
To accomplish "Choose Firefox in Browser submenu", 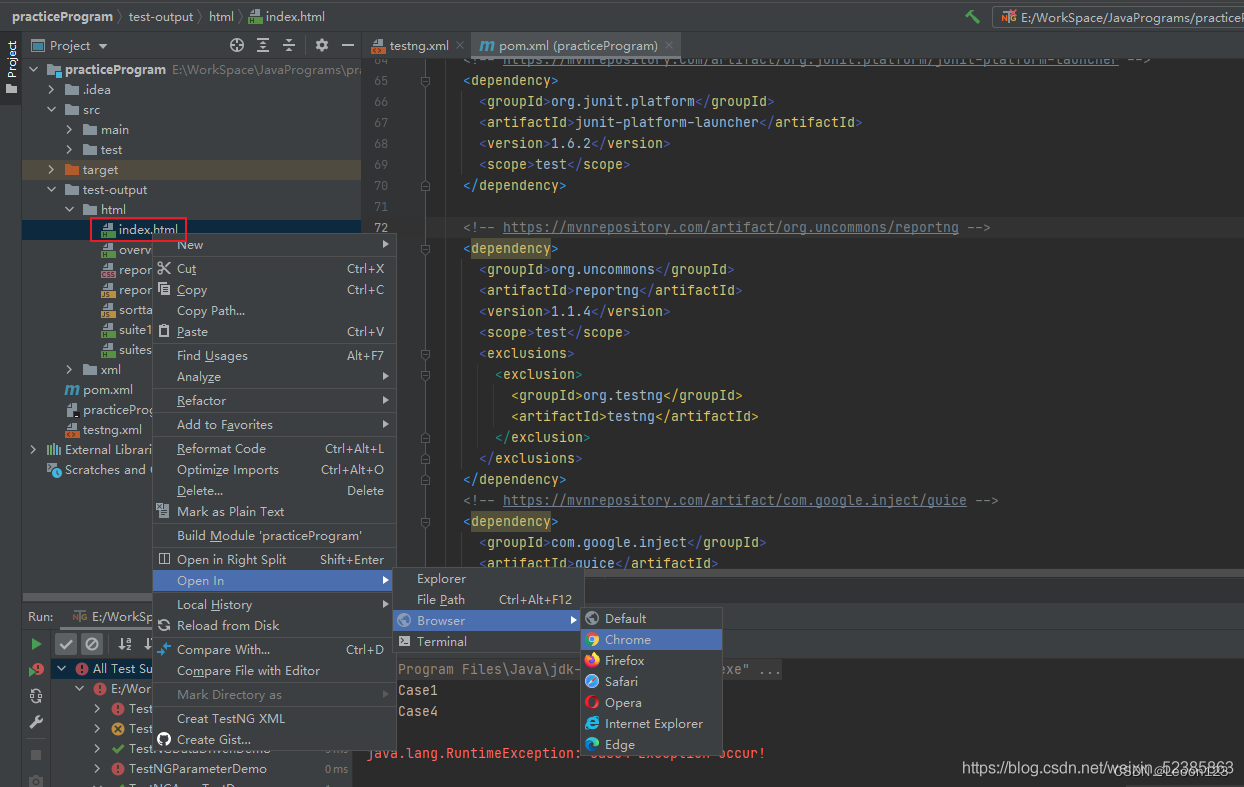I will [x=651, y=661].
